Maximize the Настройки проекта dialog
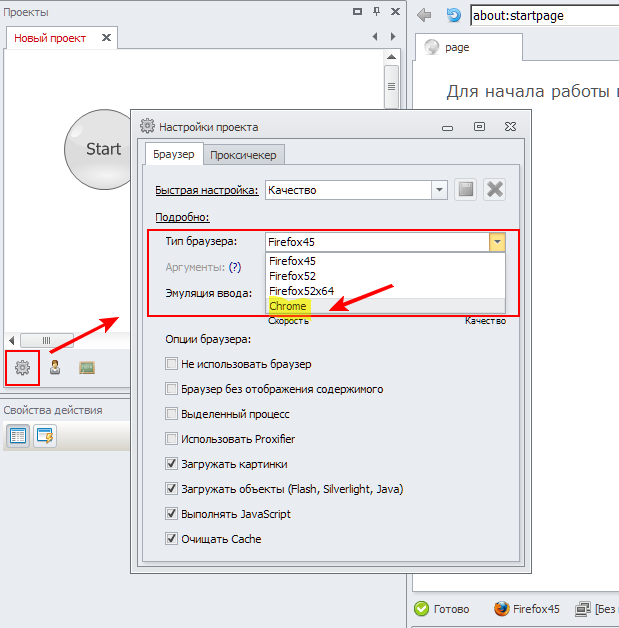Viewport: 619px width, 628px height. 479,127
